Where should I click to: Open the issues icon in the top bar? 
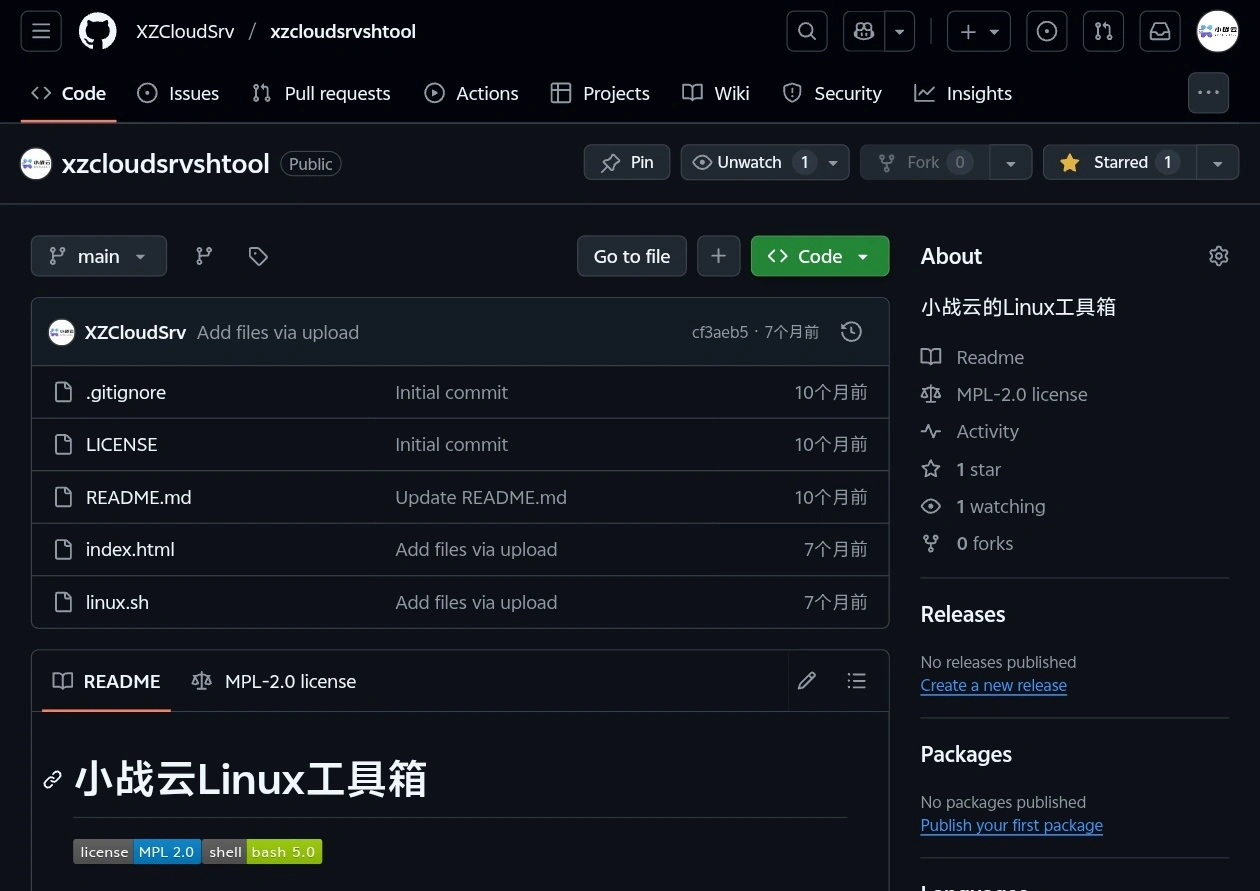pyautogui.click(x=1046, y=31)
